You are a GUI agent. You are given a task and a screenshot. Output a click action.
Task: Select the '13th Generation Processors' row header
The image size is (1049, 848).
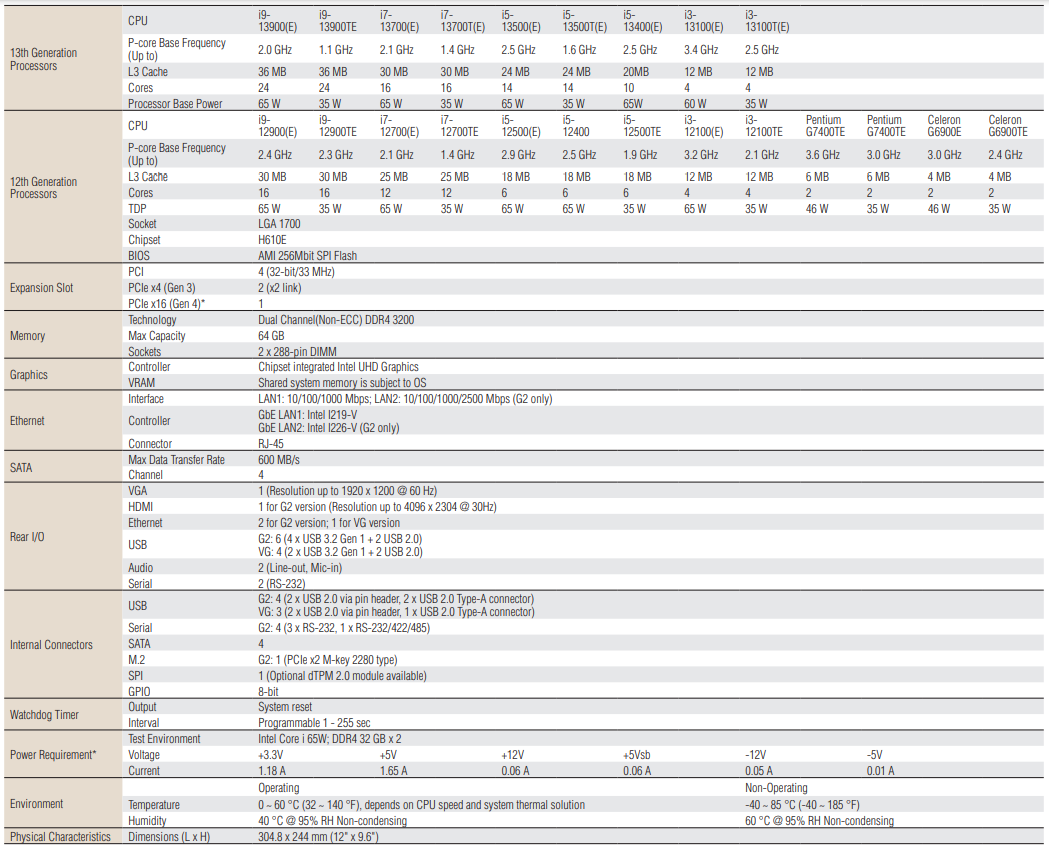[43, 60]
